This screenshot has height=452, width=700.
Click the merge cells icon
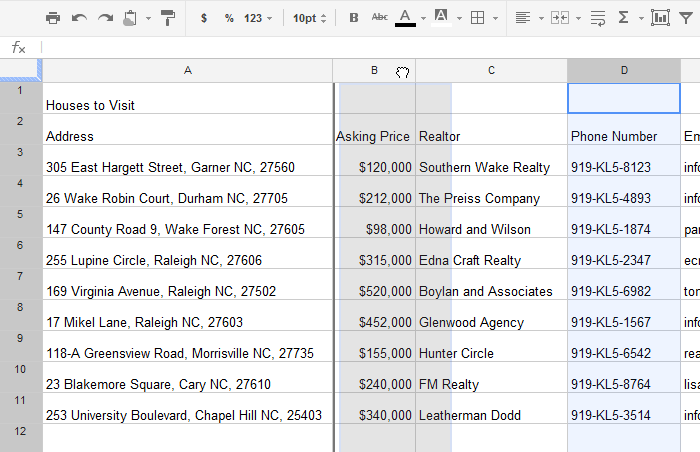(x=560, y=18)
